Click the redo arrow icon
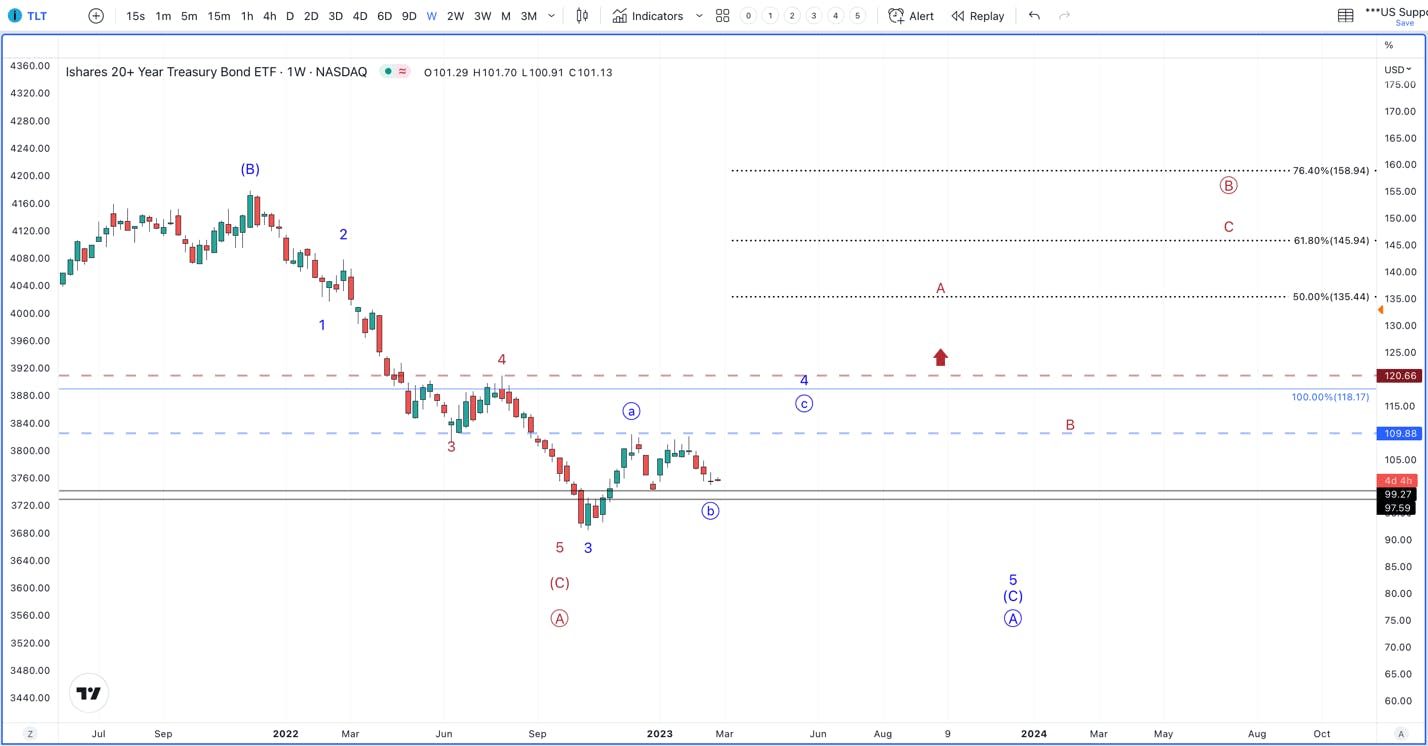The width and height of the screenshot is (1428, 746). click(1064, 16)
